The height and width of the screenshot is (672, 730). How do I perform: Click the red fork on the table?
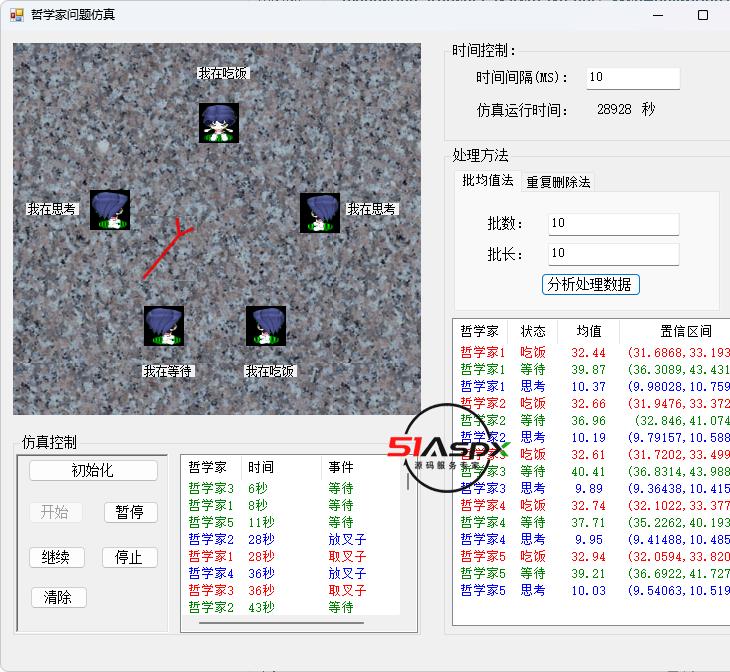pos(165,250)
